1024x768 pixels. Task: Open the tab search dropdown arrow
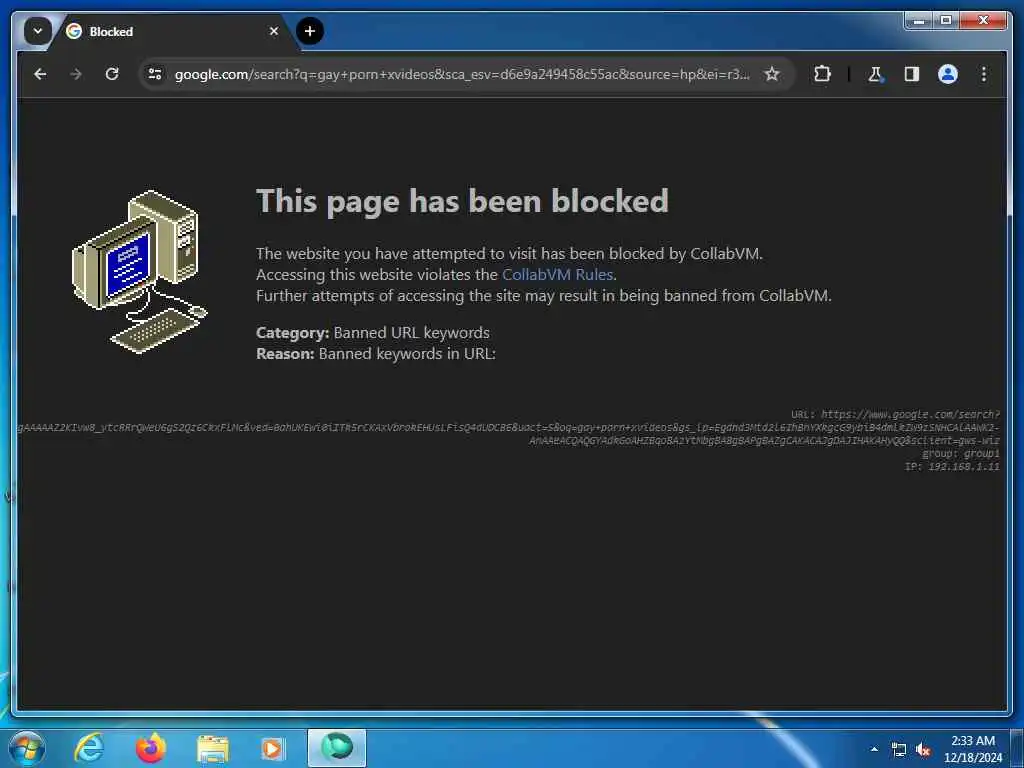pos(37,31)
